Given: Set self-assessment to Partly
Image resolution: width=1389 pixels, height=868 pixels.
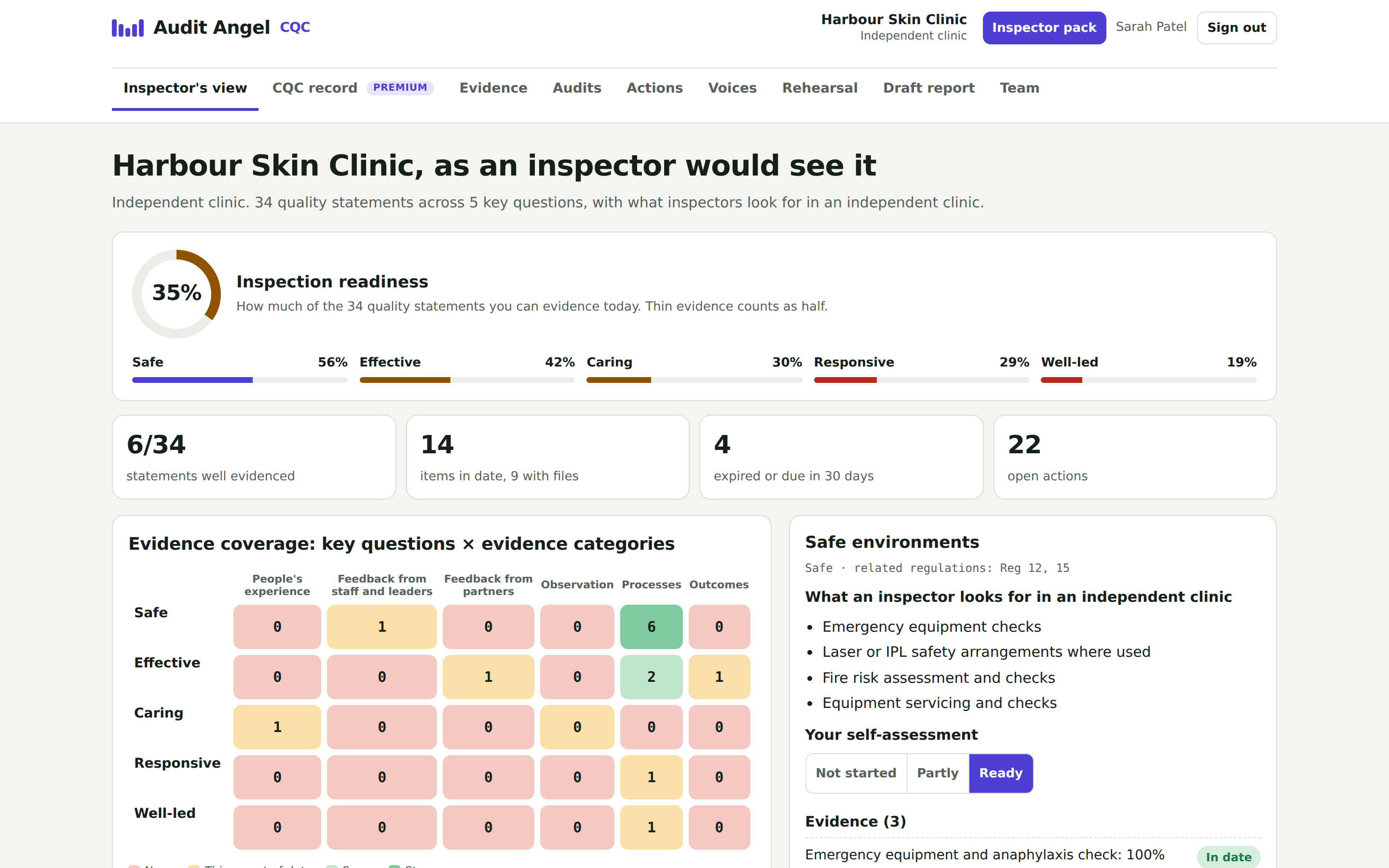Looking at the screenshot, I should point(937,773).
